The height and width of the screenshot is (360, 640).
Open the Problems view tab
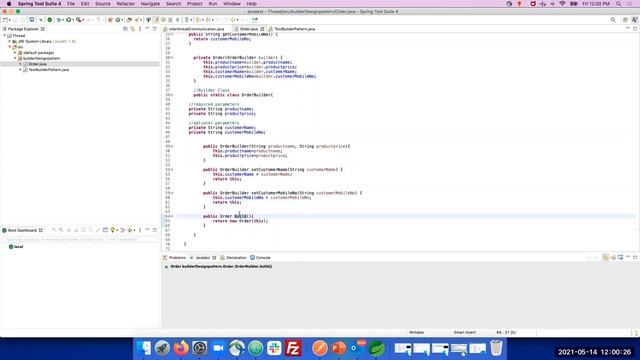[x=174, y=258]
